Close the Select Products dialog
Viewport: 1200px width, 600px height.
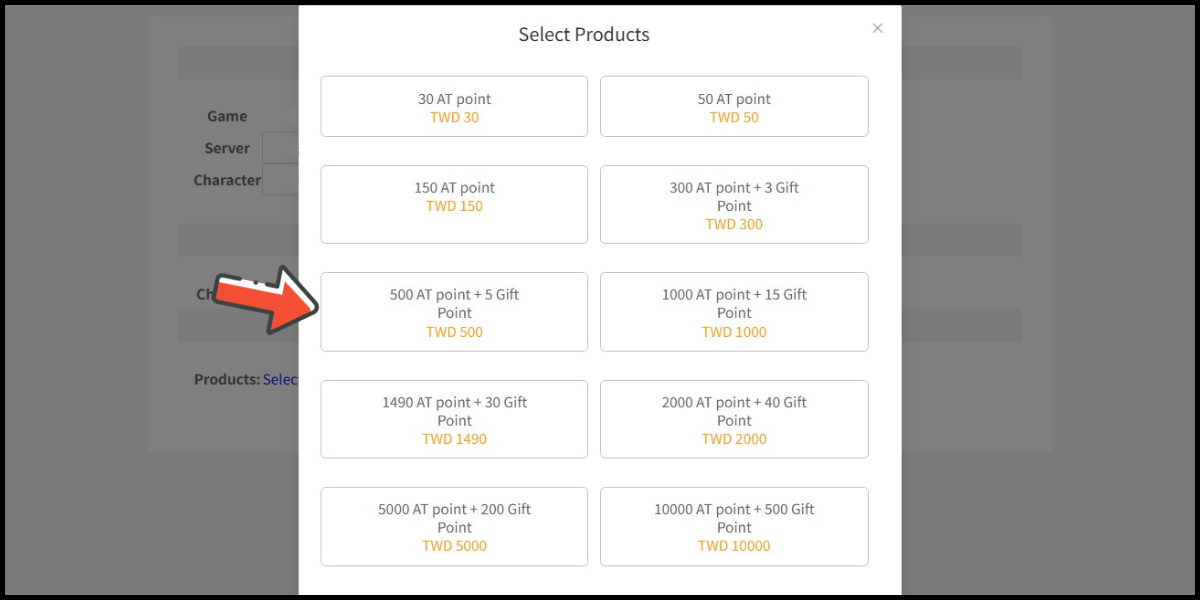point(877,28)
